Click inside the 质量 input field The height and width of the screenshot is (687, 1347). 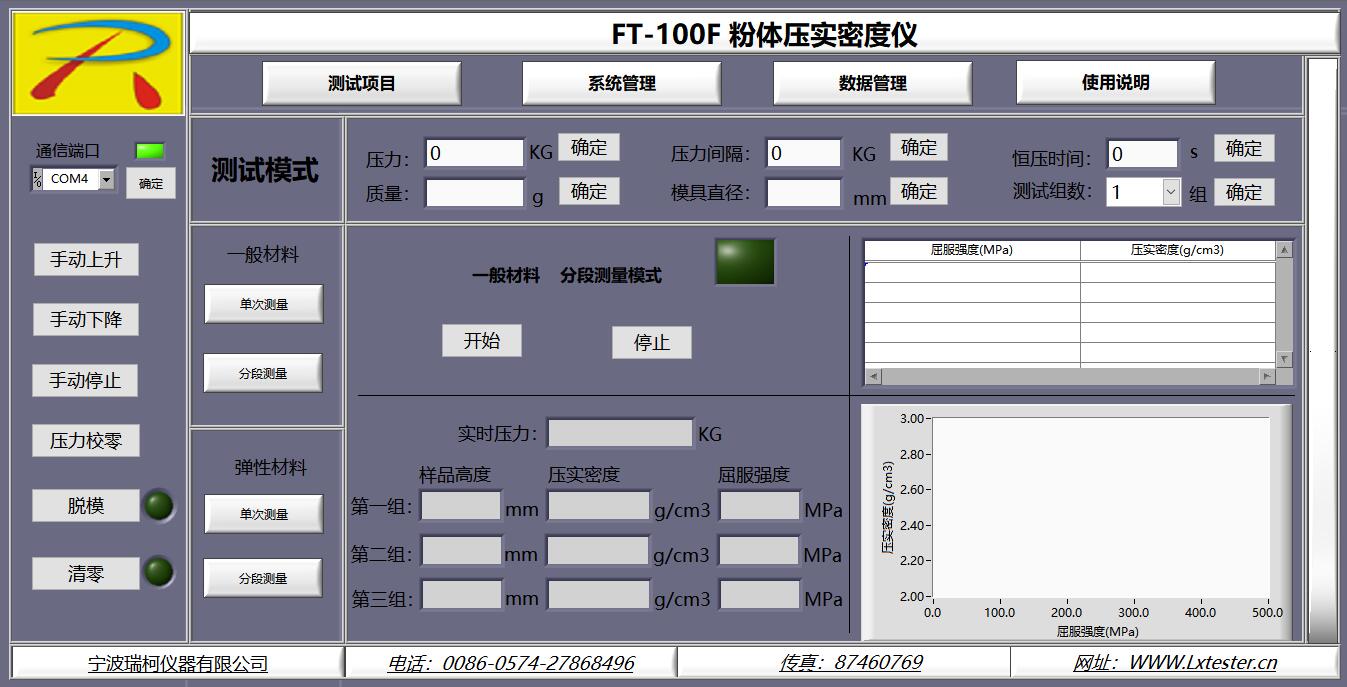(x=475, y=193)
